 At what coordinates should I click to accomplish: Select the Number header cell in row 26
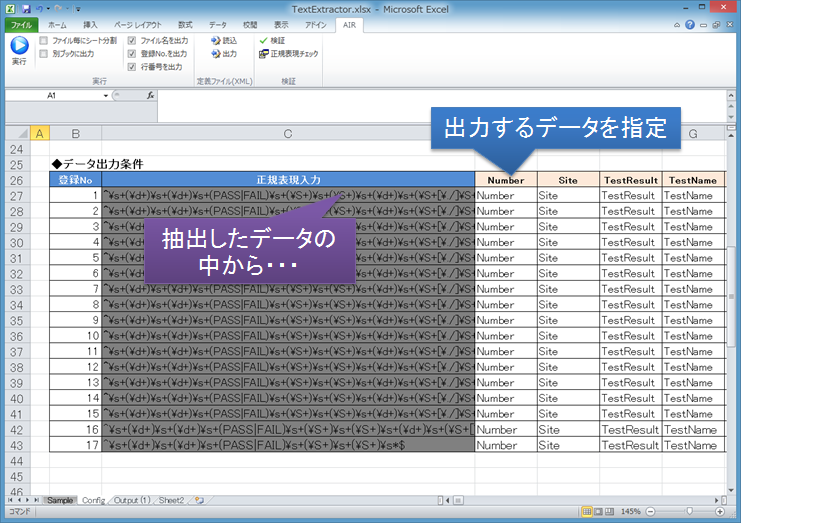pyautogui.click(x=505, y=180)
